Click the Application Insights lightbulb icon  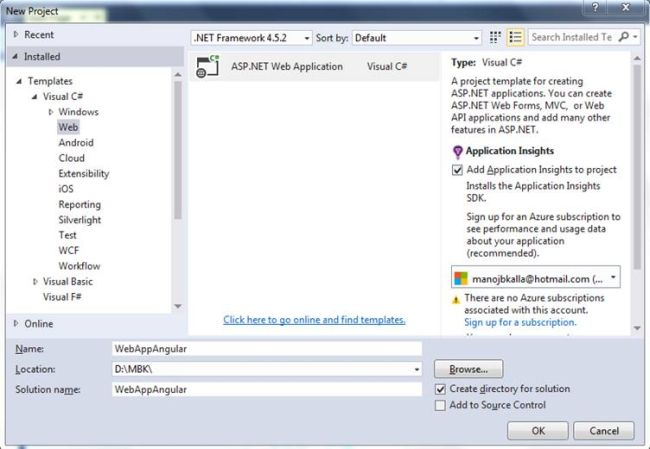(457, 152)
